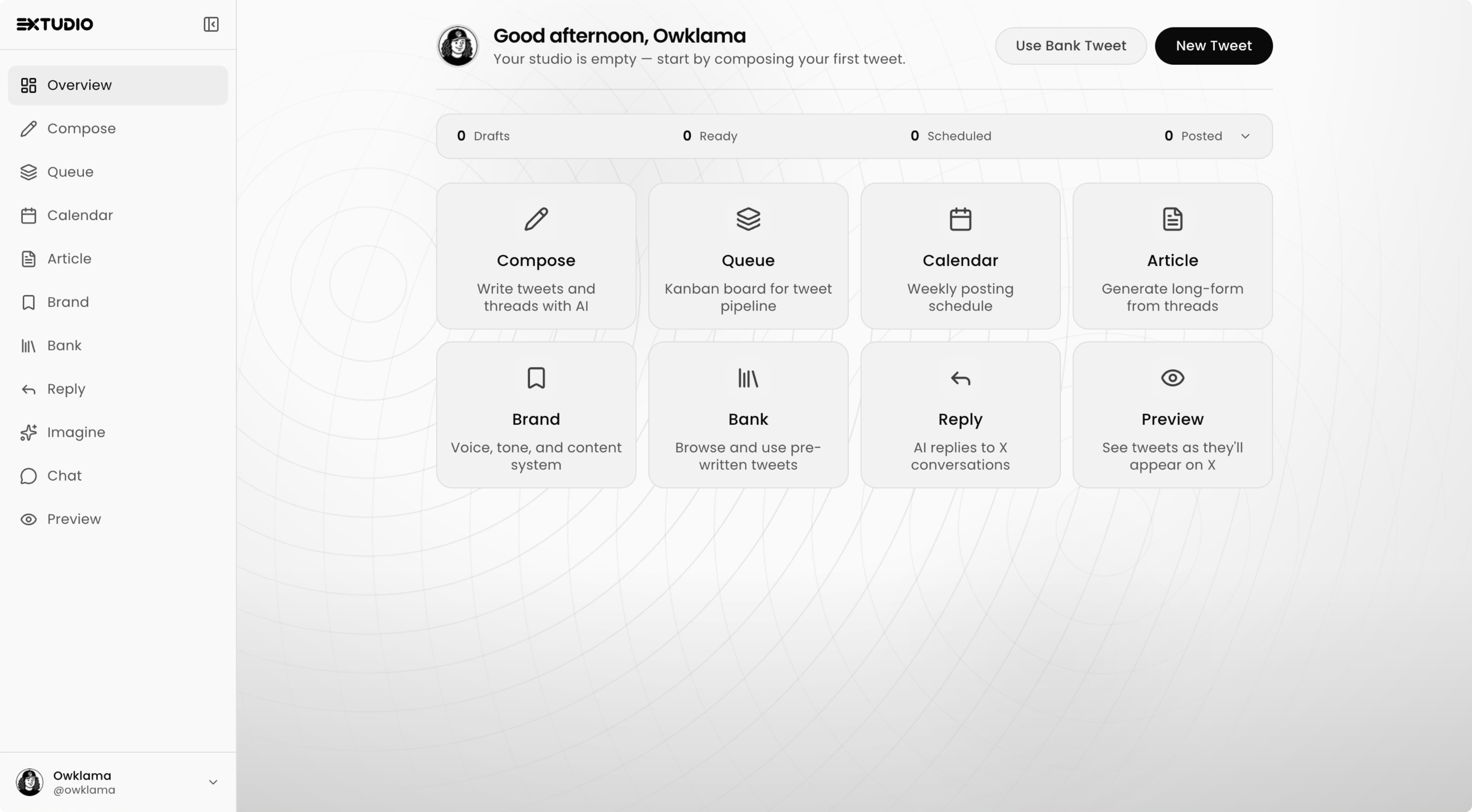The height and width of the screenshot is (812, 1472).
Task: Open the Owklama account menu chevron
Action: pyautogui.click(x=213, y=782)
